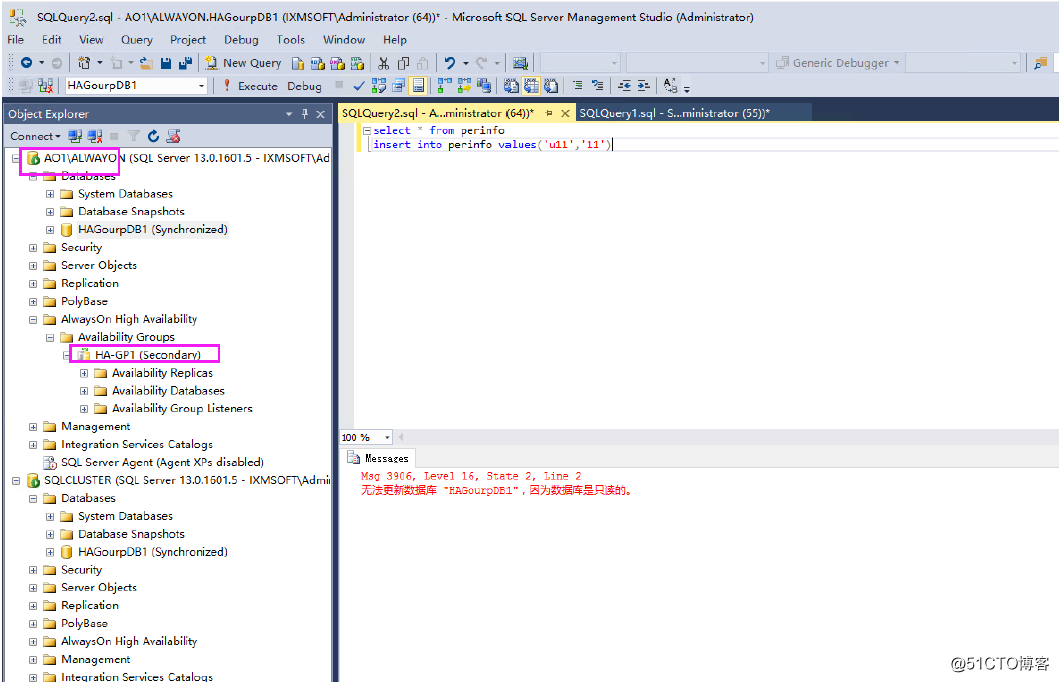Click Object Explorer Disconnect icon
1059x682 pixels.
[x=95, y=136]
